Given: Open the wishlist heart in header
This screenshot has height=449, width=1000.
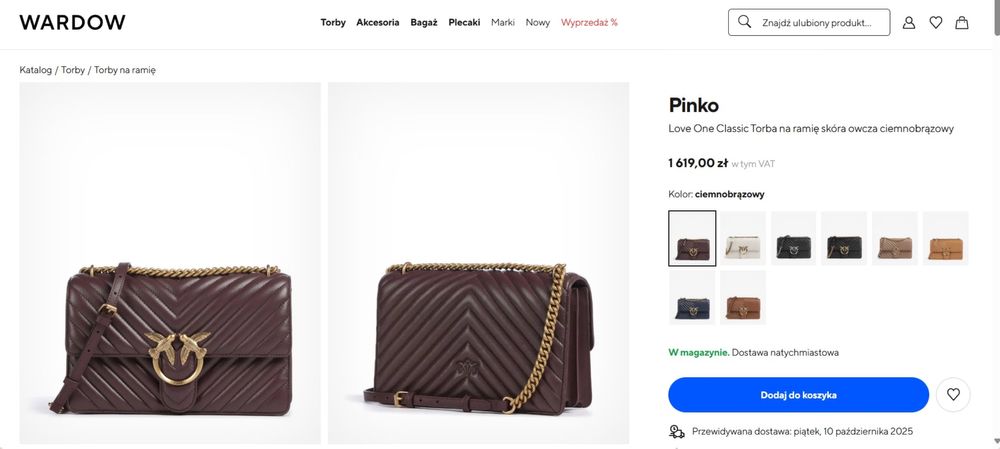Looking at the screenshot, I should coord(936,22).
